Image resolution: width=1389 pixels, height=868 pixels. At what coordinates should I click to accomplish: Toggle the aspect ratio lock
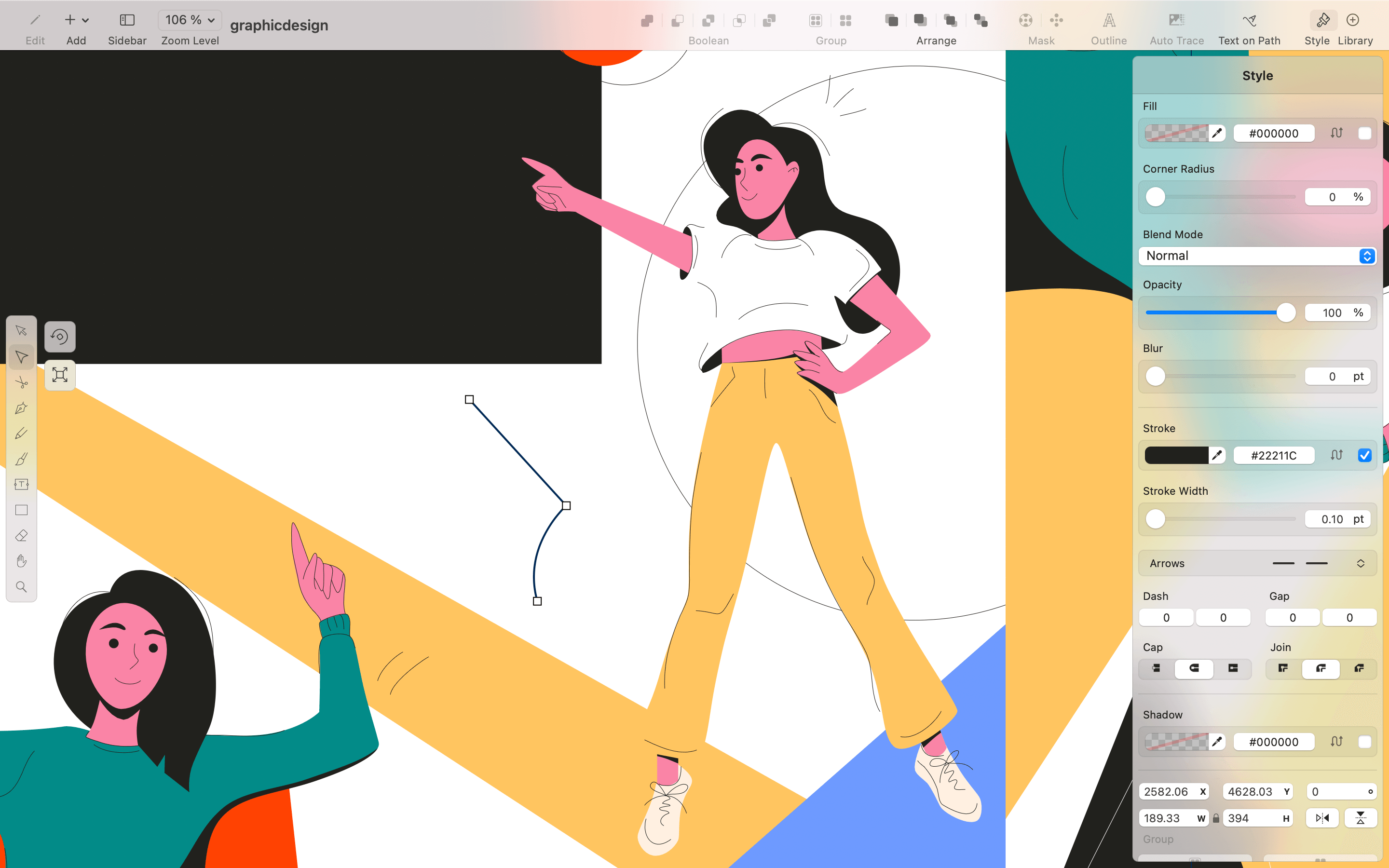[1216, 818]
